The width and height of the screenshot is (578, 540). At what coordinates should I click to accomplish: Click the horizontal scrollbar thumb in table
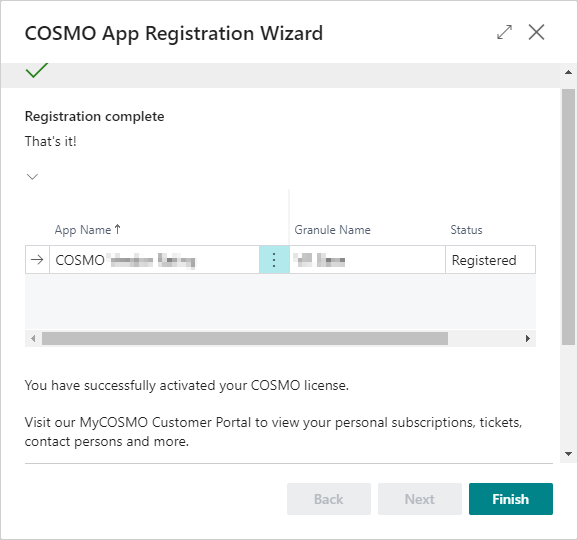coord(245,338)
